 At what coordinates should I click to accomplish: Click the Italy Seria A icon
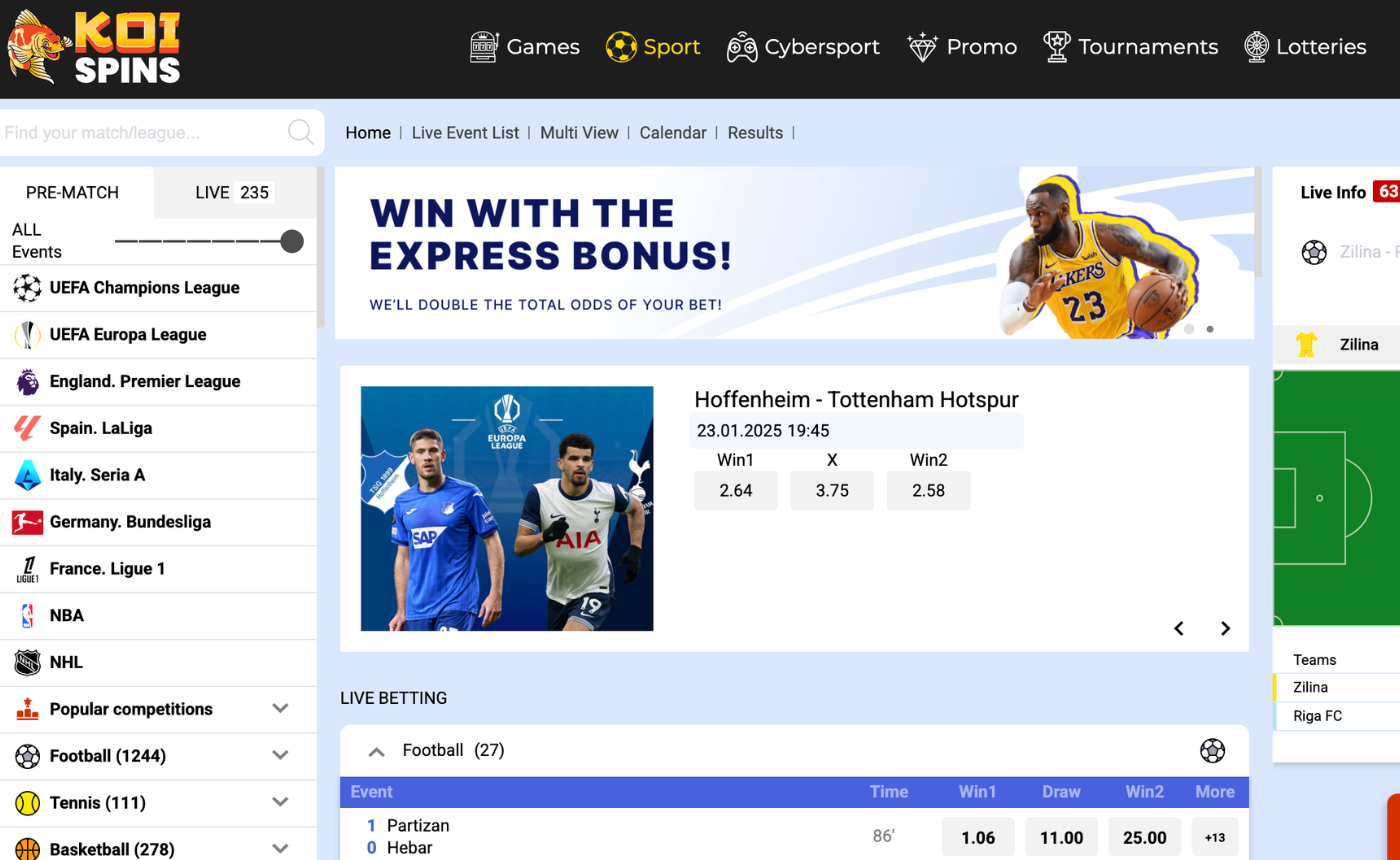[27, 475]
